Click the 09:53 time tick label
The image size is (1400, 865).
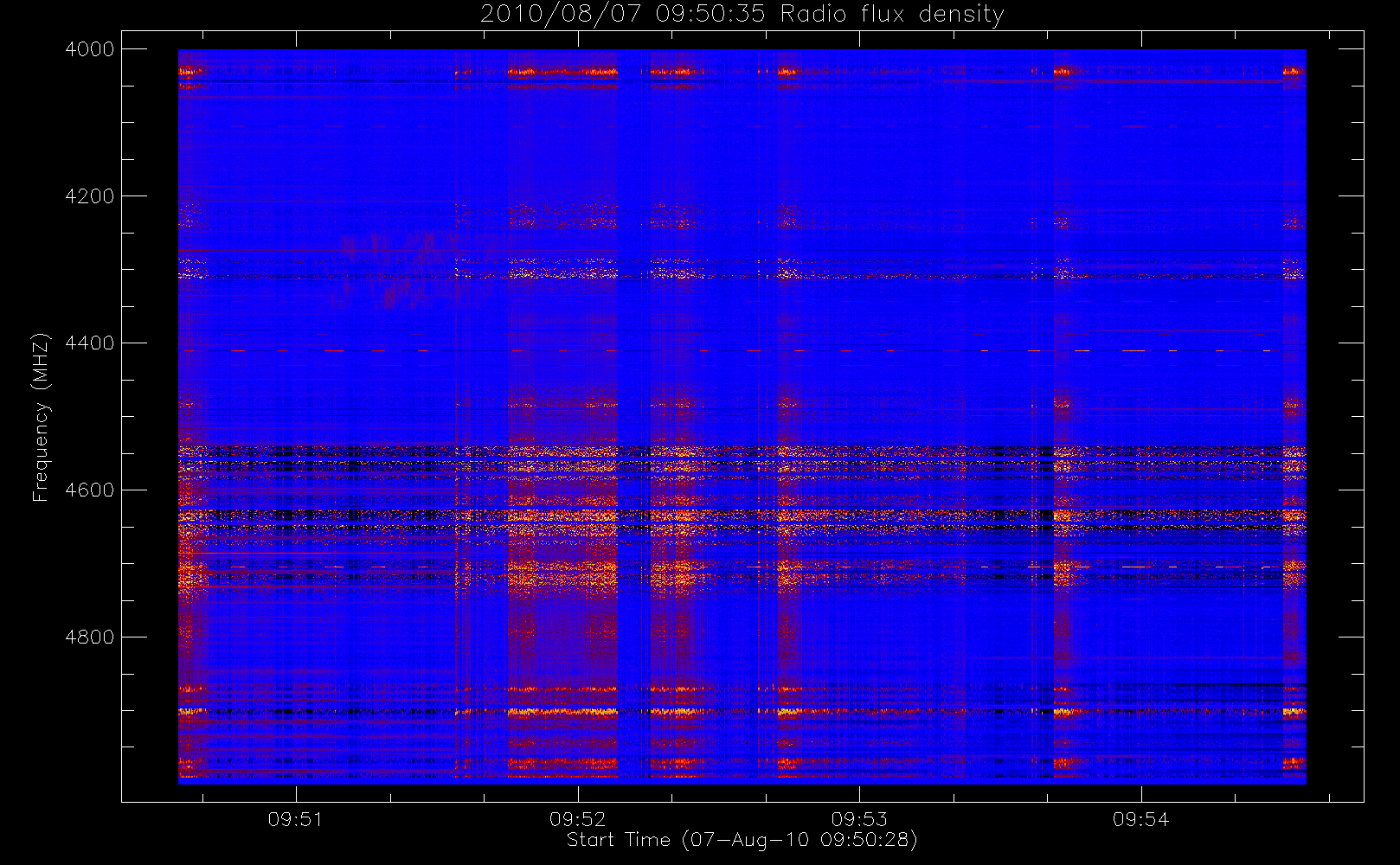click(x=859, y=819)
